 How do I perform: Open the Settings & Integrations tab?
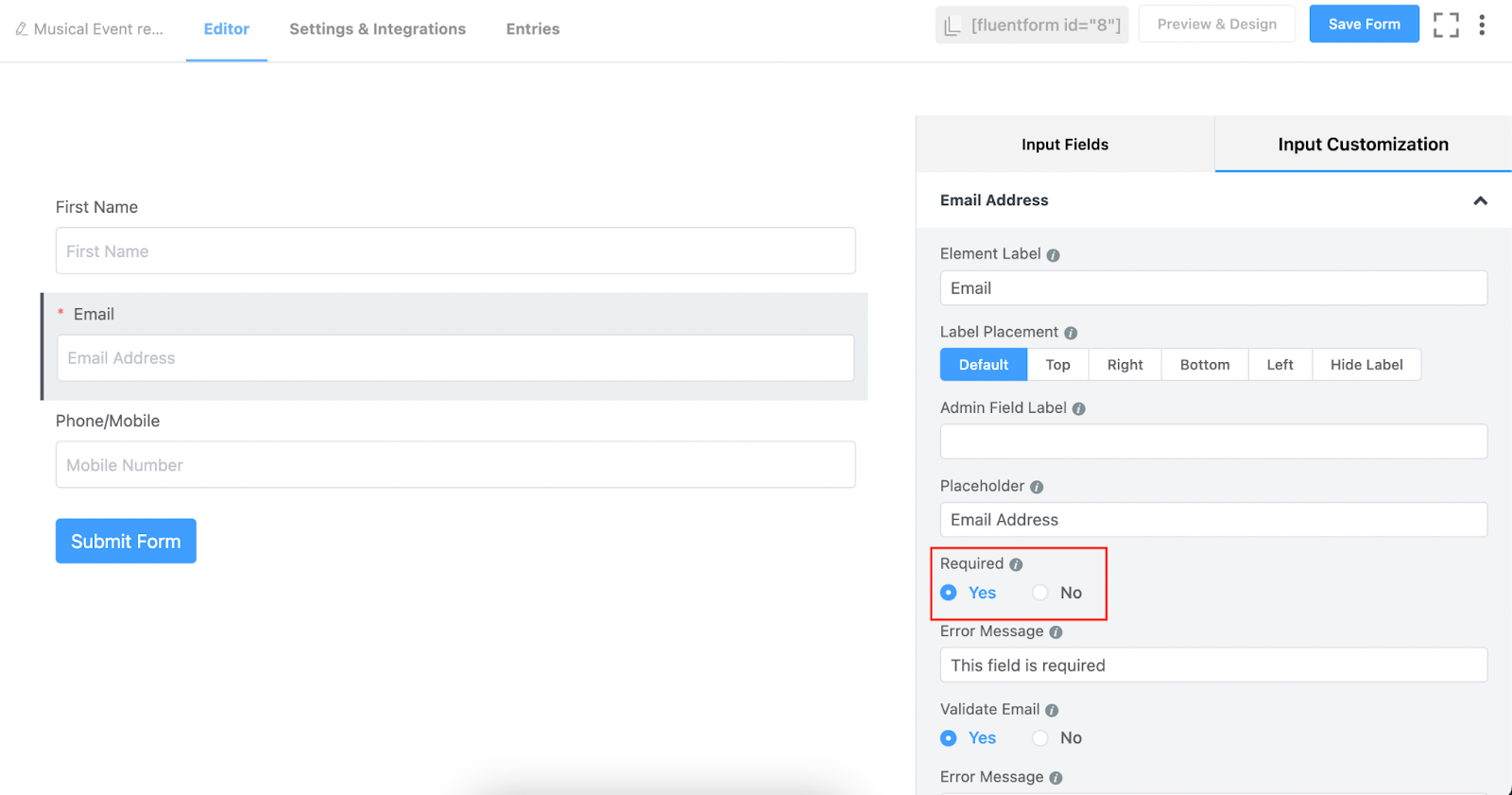tap(377, 29)
